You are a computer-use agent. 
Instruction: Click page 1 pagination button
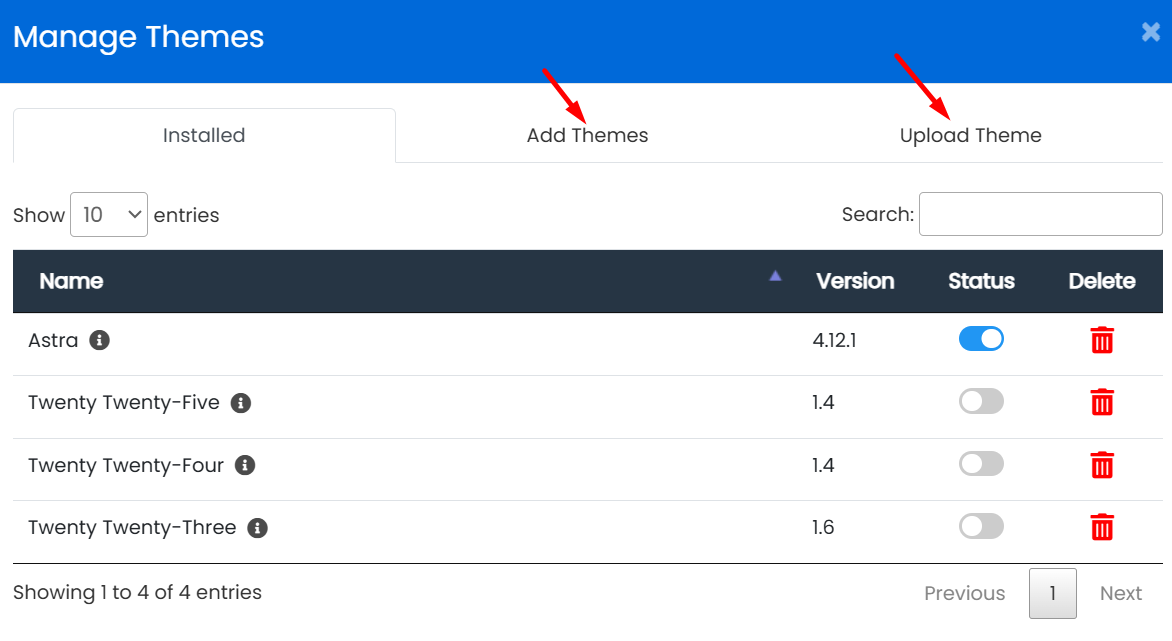[1052, 594]
